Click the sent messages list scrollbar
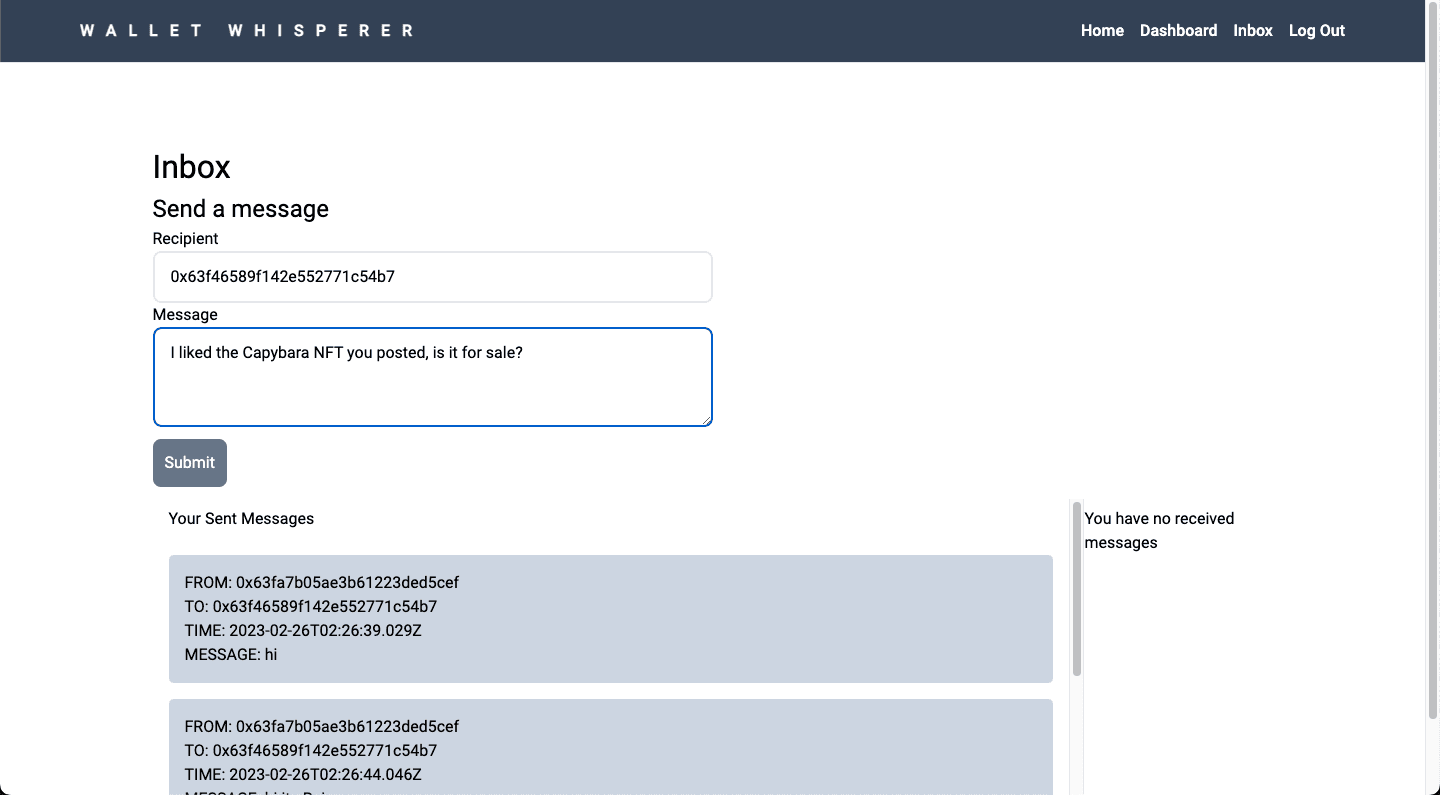1440x795 pixels. pos(1076,590)
